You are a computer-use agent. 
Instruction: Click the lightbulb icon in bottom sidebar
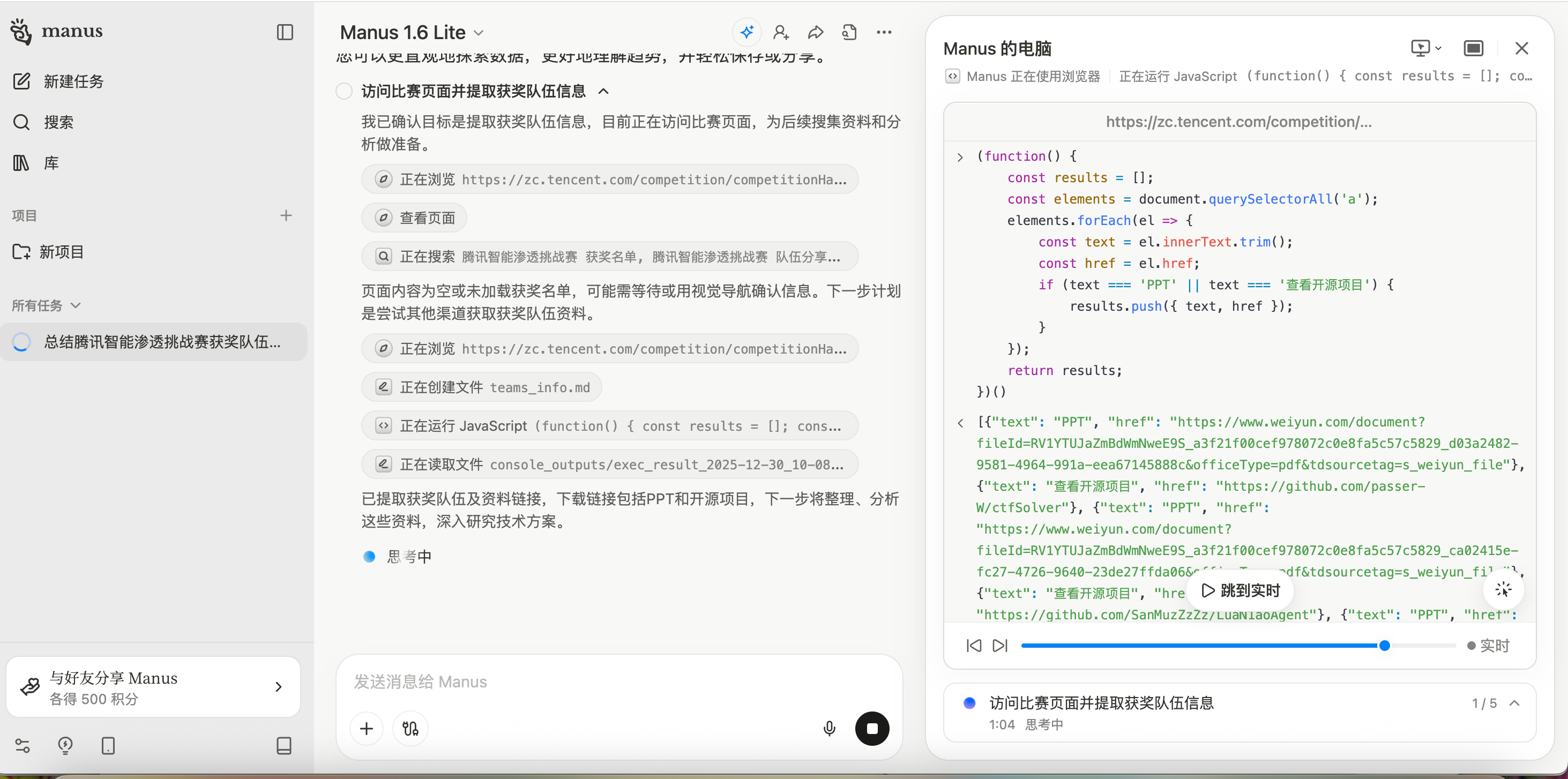[65, 746]
